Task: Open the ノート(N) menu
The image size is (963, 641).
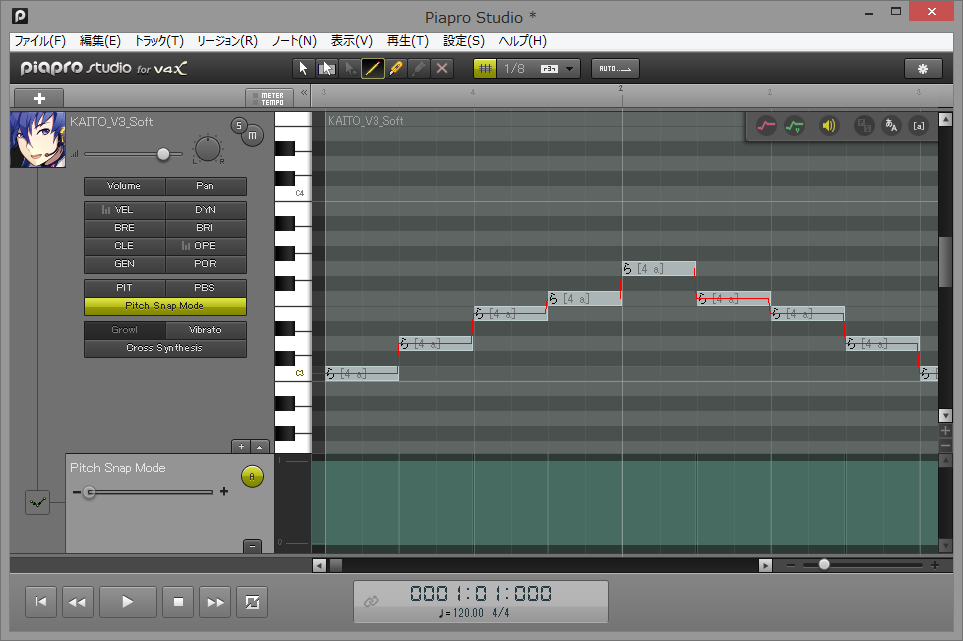Action: pos(294,41)
